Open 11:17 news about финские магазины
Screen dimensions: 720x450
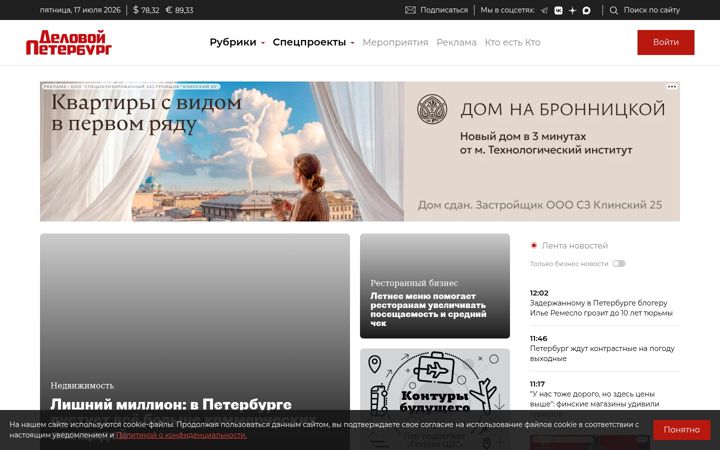594,399
